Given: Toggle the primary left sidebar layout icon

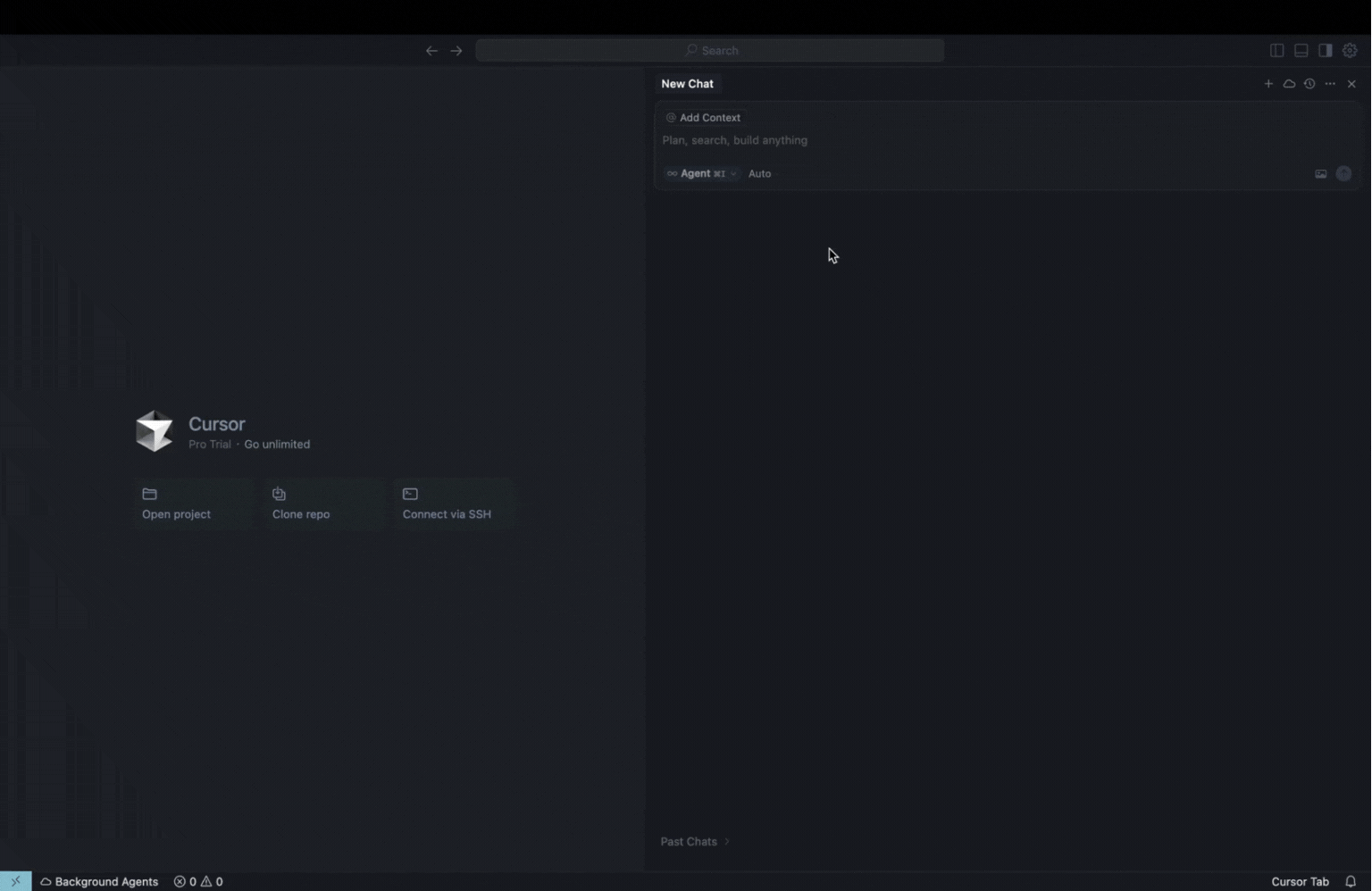Looking at the screenshot, I should [x=1276, y=51].
